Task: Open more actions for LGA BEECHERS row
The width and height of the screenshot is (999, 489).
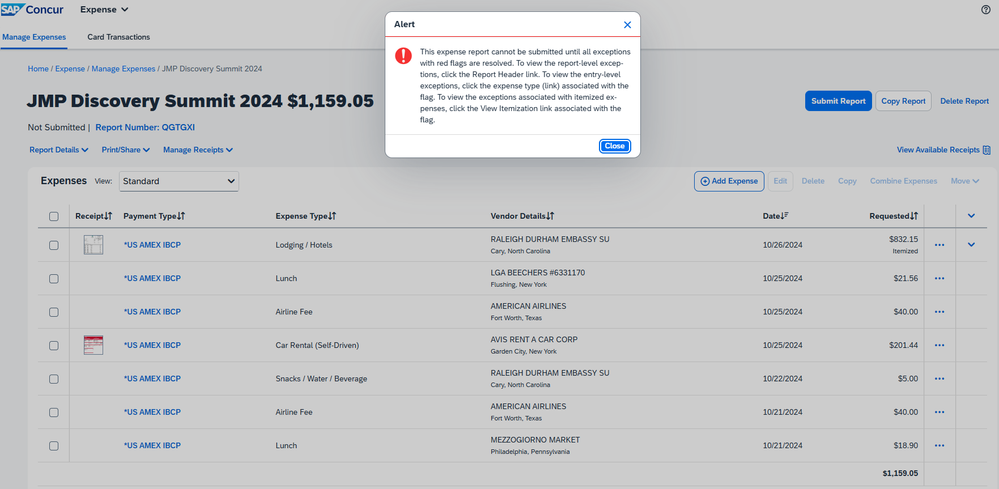Action: 939,278
